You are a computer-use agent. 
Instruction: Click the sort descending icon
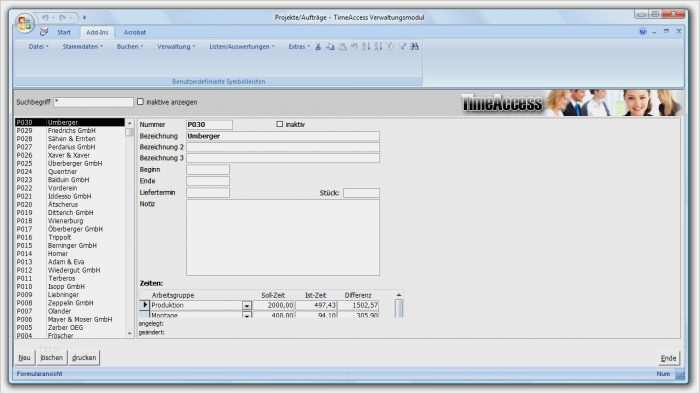pos(378,46)
